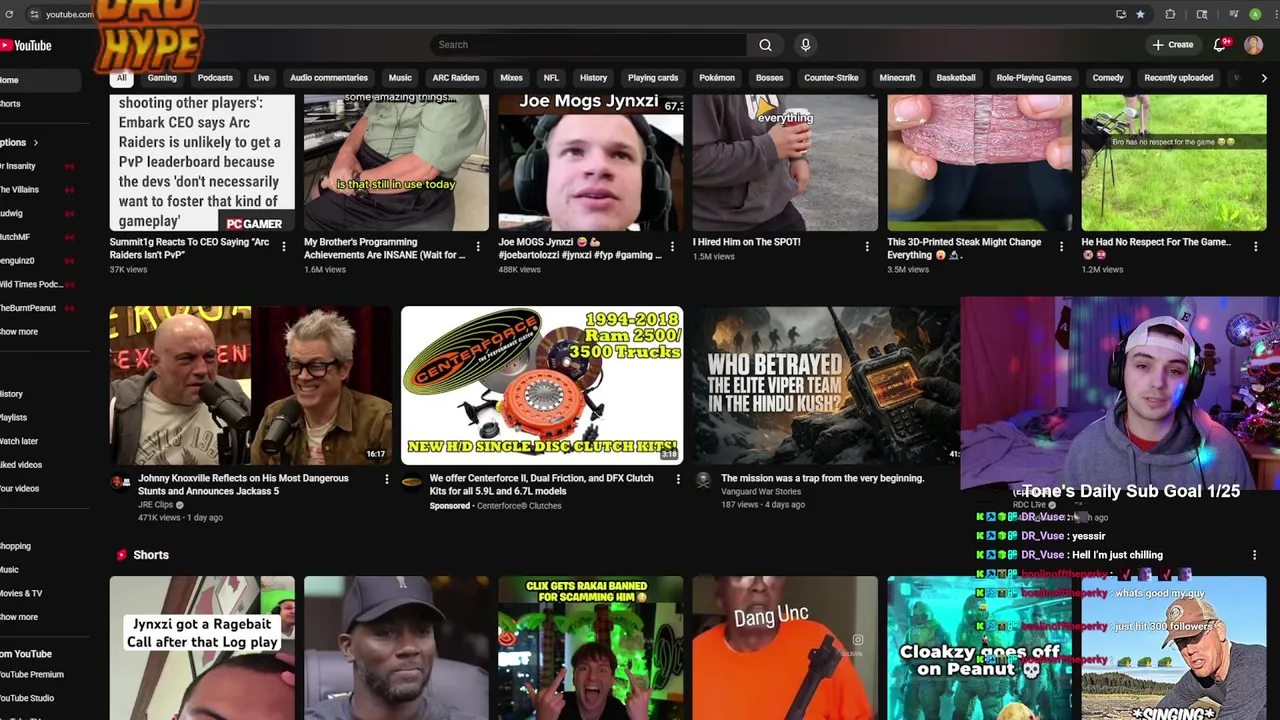
Task: Click the Shorts section red icon
Action: (121, 555)
